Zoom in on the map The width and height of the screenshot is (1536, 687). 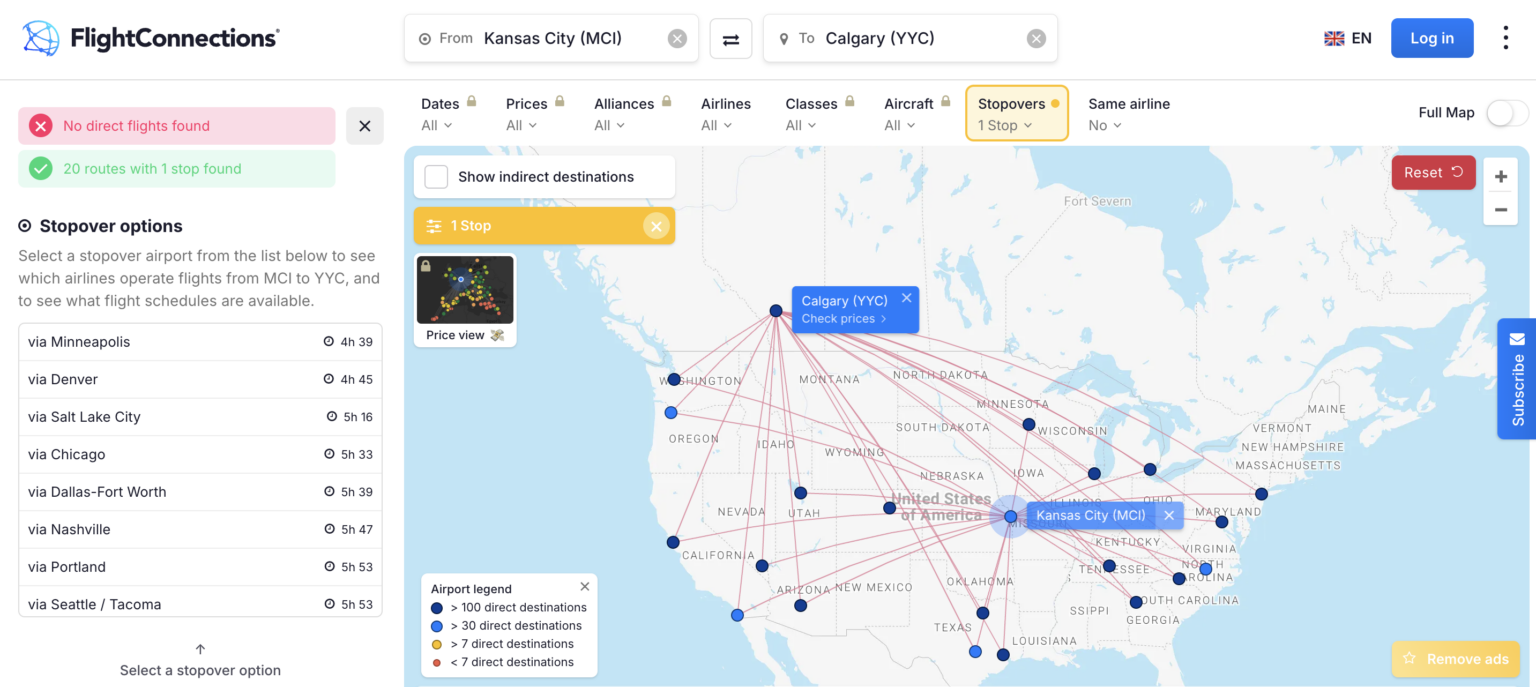(1501, 175)
